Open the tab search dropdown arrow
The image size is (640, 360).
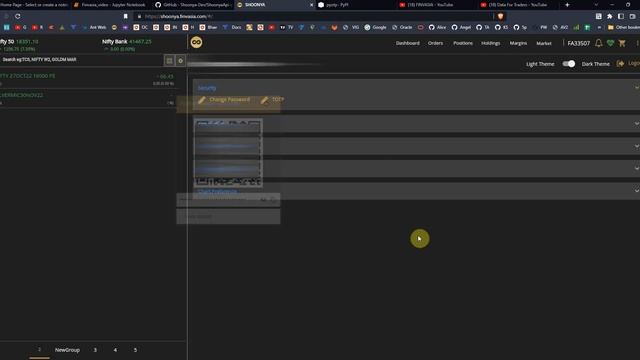click(596, 5)
